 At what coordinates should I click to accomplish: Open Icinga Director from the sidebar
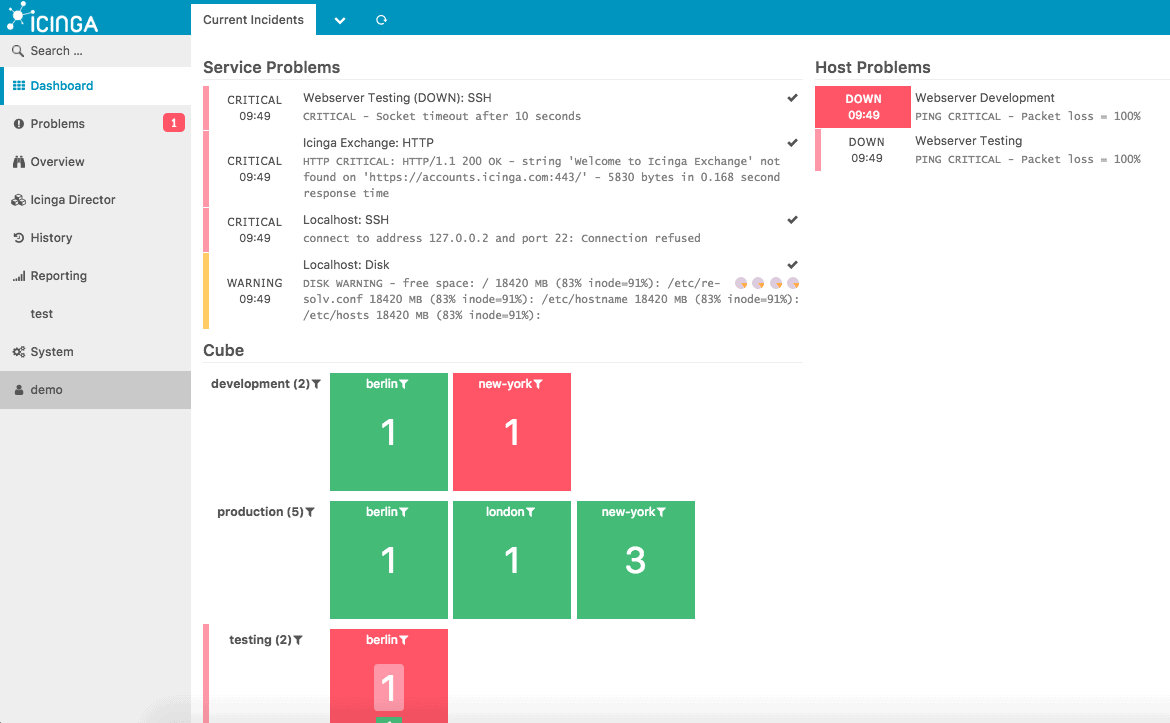pyautogui.click(x=73, y=200)
